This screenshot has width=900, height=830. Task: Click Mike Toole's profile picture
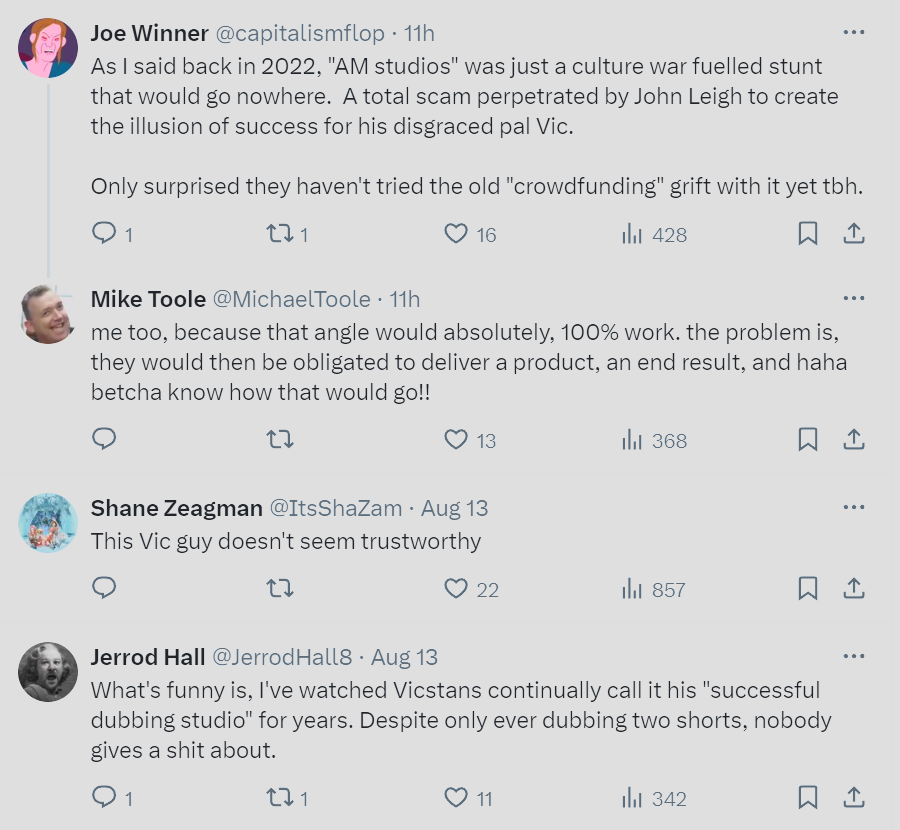point(48,314)
